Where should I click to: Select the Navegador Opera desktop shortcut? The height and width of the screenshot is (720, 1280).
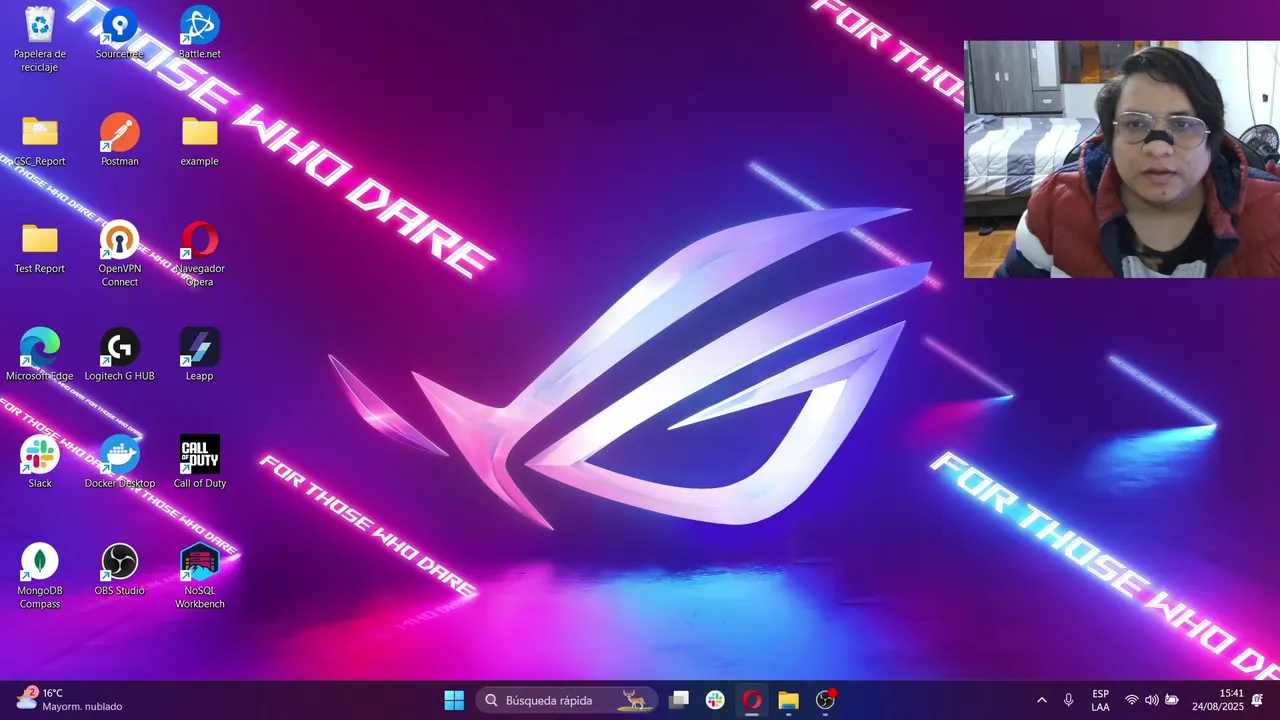coord(200,253)
